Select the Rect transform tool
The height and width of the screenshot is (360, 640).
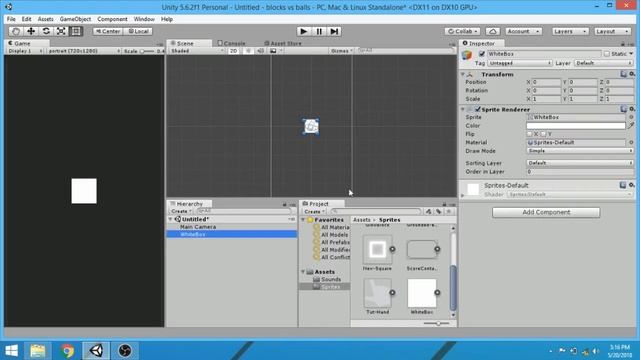point(76,31)
